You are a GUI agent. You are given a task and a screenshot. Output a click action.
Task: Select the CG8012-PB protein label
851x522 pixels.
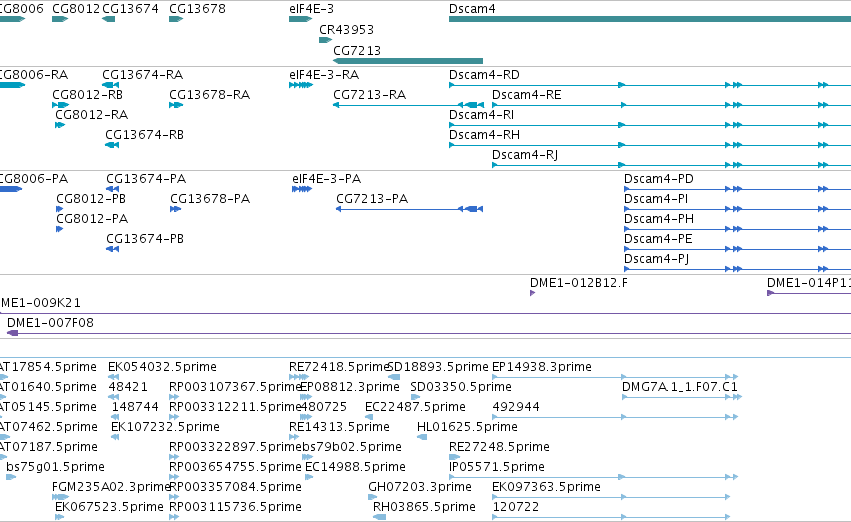click(x=91, y=199)
